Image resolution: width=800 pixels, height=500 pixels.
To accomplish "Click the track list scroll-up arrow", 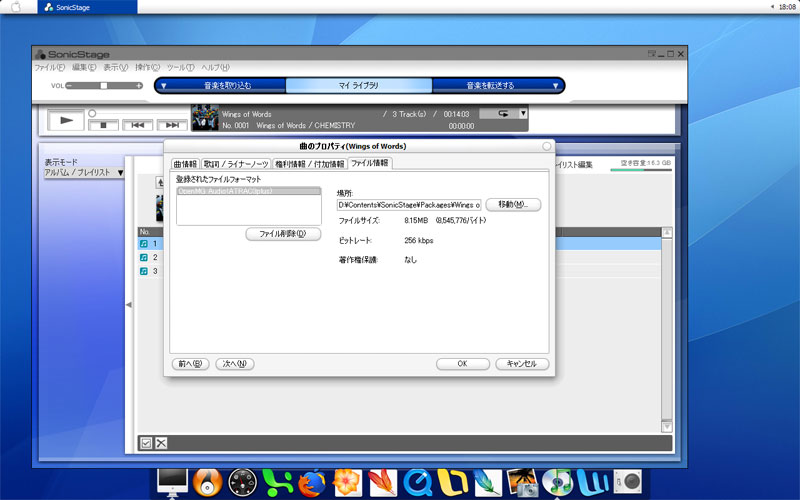I will tap(667, 233).
